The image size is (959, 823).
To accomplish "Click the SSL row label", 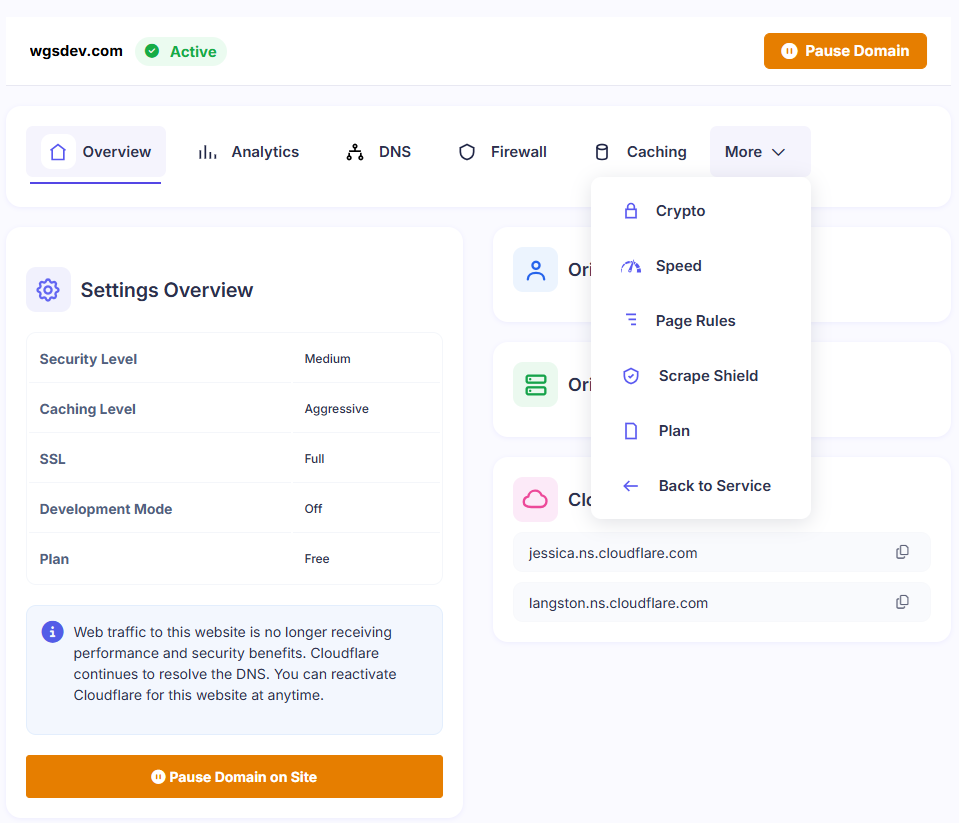I will pyautogui.click(x=53, y=459).
